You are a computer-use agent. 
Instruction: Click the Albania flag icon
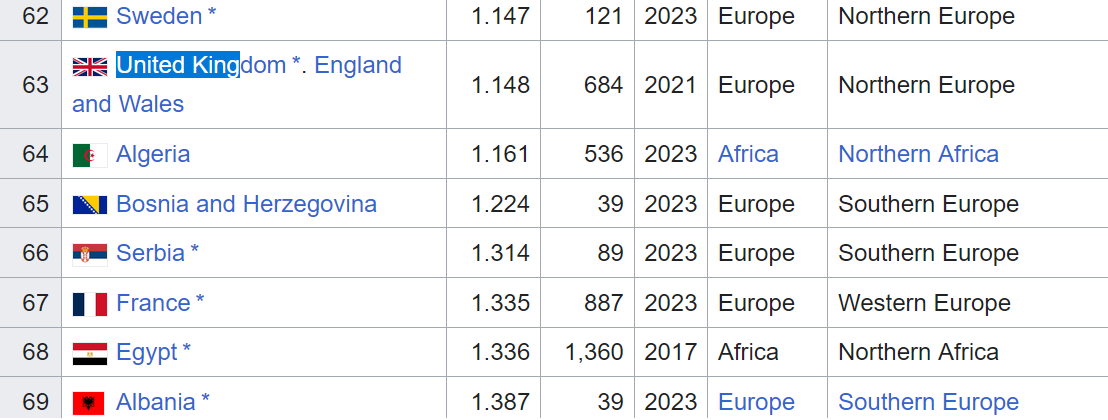click(x=88, y=403)
